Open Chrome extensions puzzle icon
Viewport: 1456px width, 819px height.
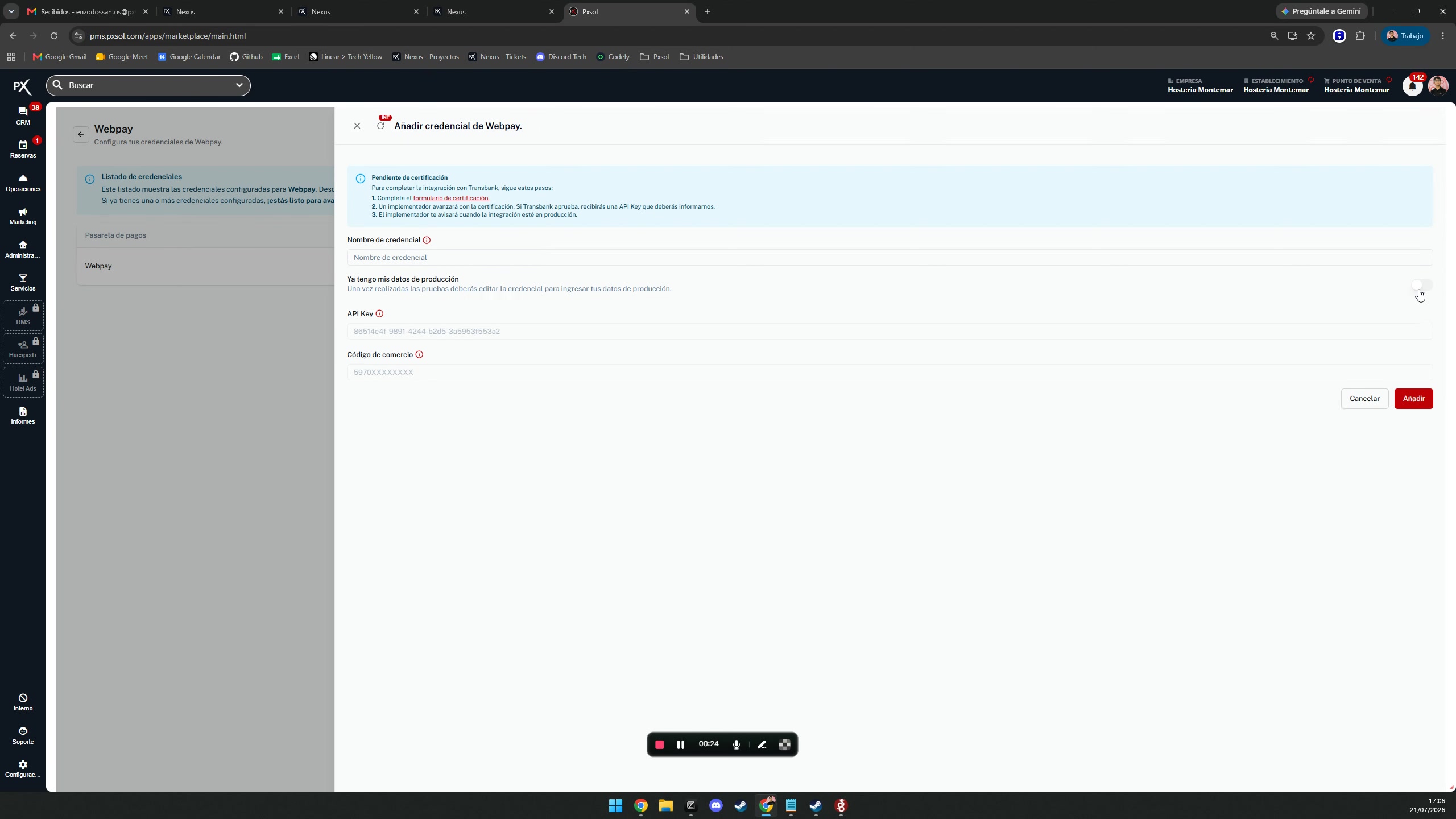[x=1360, y=36]
